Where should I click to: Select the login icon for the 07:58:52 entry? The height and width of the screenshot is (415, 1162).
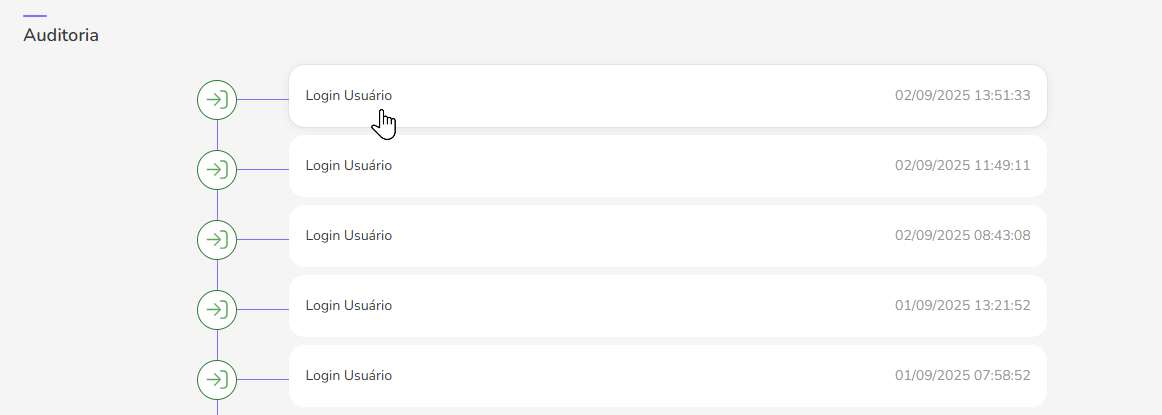click(x=217, y=380)
